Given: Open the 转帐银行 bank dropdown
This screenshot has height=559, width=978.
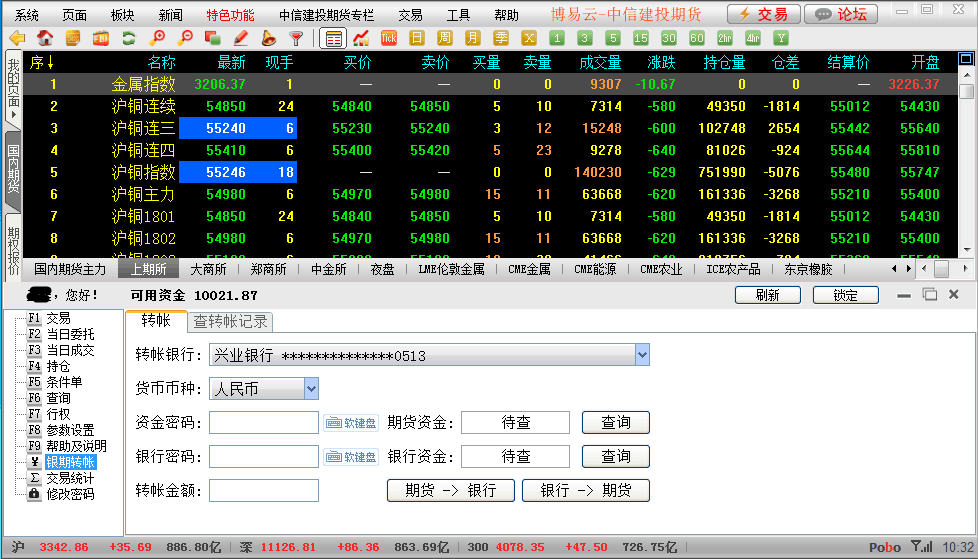Looking at the screenshot, I should pos(642,355).
